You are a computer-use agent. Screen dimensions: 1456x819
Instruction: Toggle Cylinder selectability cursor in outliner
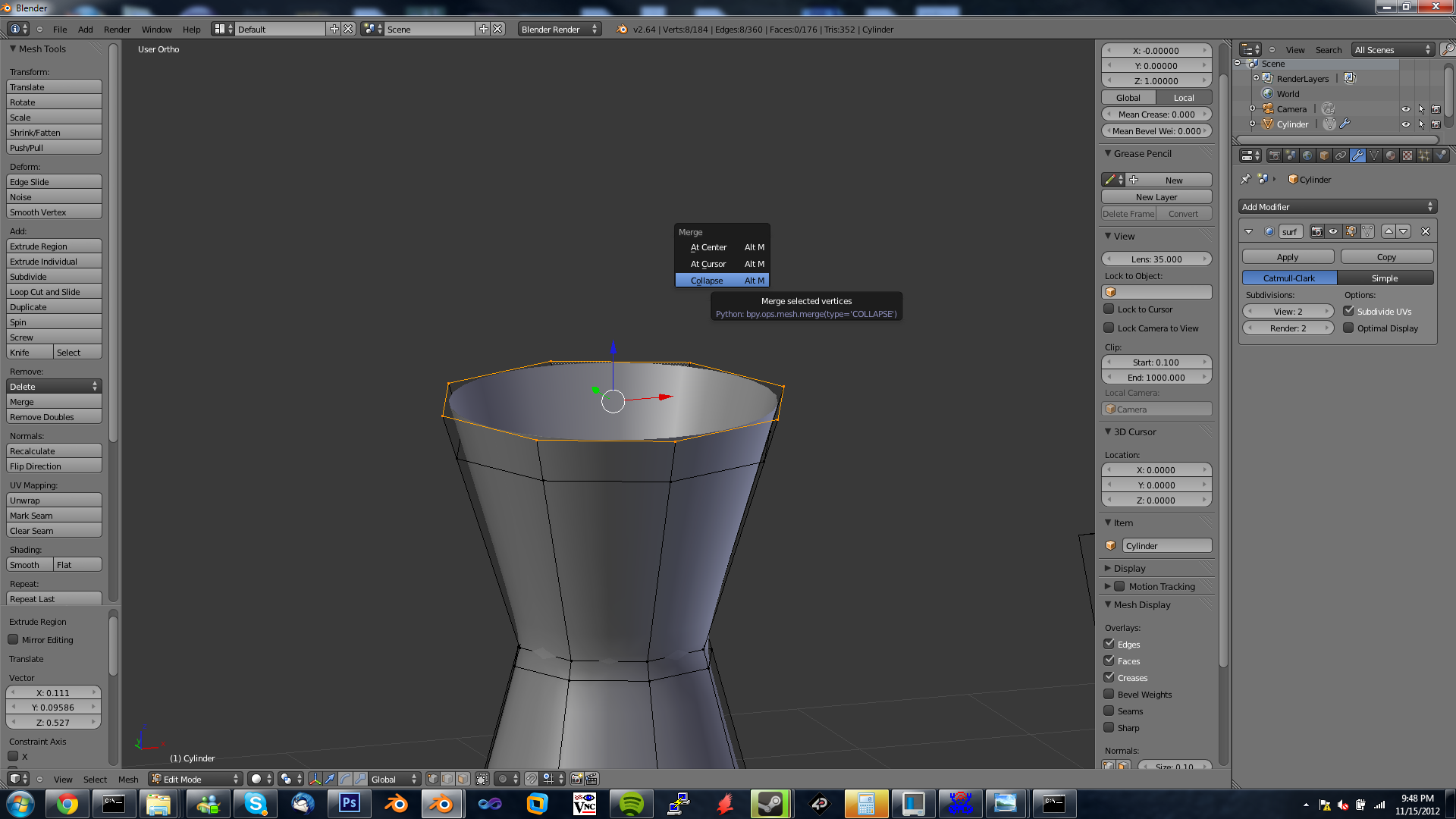(x=1421, y=124)
